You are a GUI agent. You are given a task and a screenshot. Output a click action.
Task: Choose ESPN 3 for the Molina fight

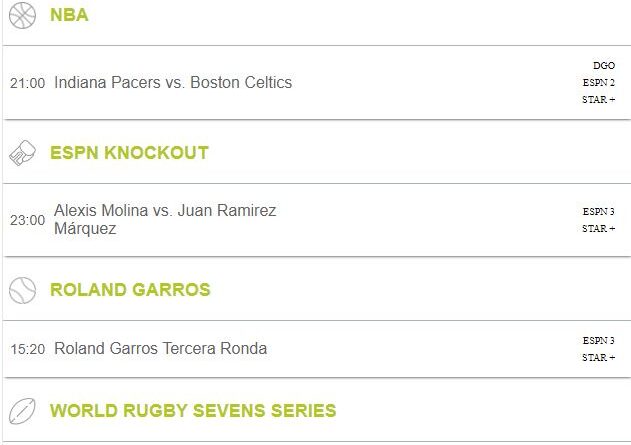[598, 212]
